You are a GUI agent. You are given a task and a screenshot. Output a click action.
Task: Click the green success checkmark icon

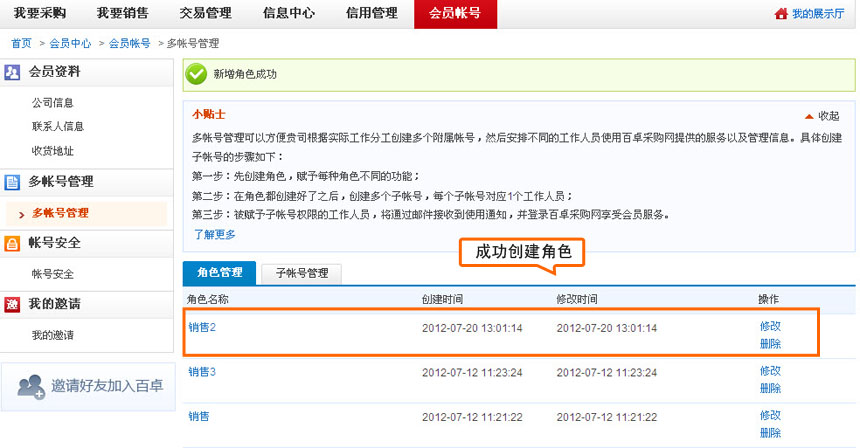click(x=197, y=74)
